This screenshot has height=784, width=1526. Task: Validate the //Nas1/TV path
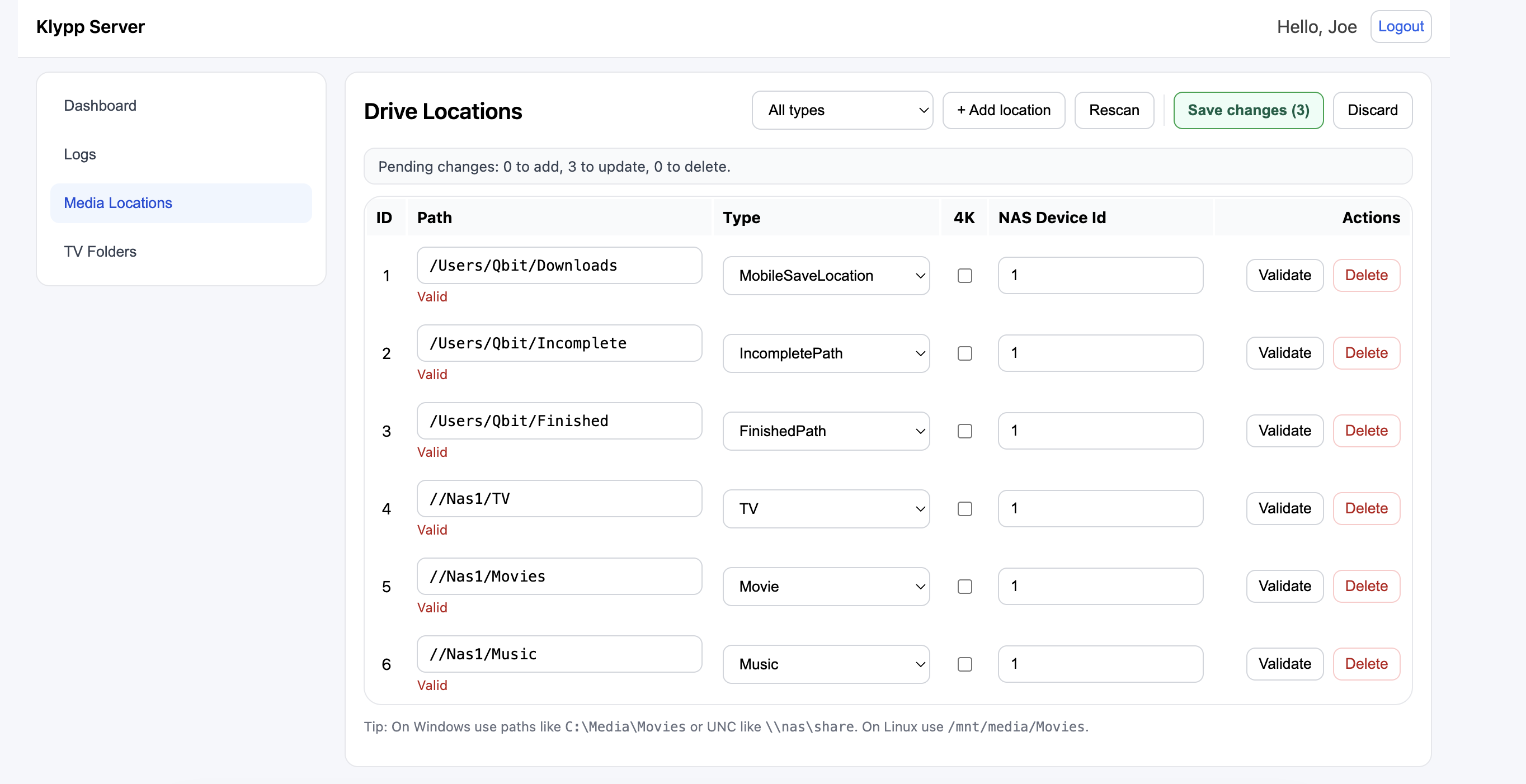(x=1284, y=508)
